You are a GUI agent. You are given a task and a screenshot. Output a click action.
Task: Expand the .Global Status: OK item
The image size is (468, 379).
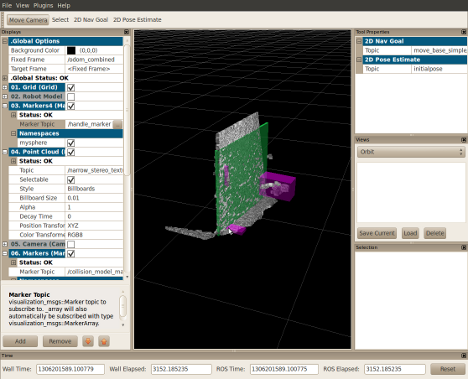[5, 78]
